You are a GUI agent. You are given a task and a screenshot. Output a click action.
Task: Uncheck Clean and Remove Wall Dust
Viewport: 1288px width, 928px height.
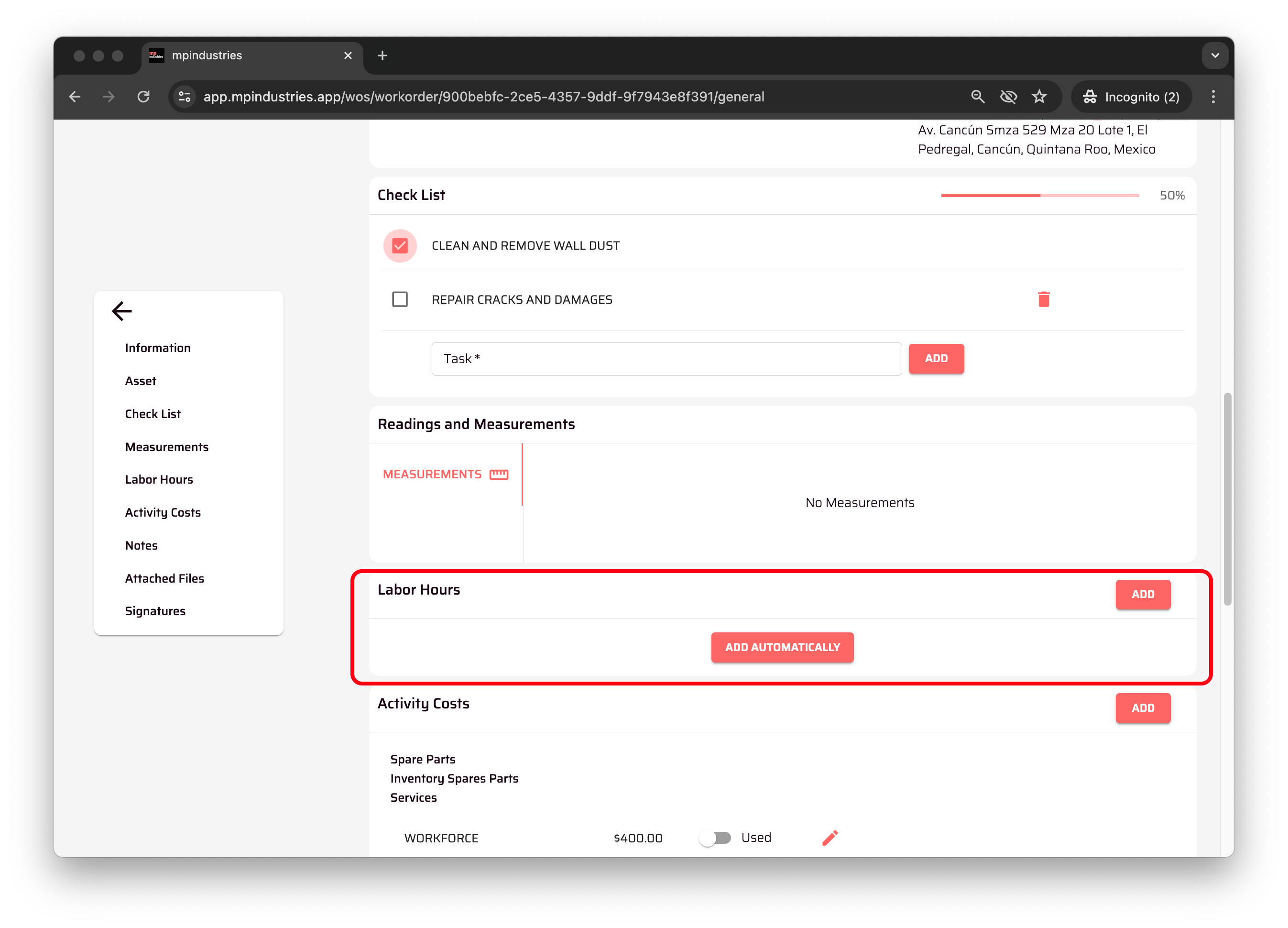[x=400, y=245]
